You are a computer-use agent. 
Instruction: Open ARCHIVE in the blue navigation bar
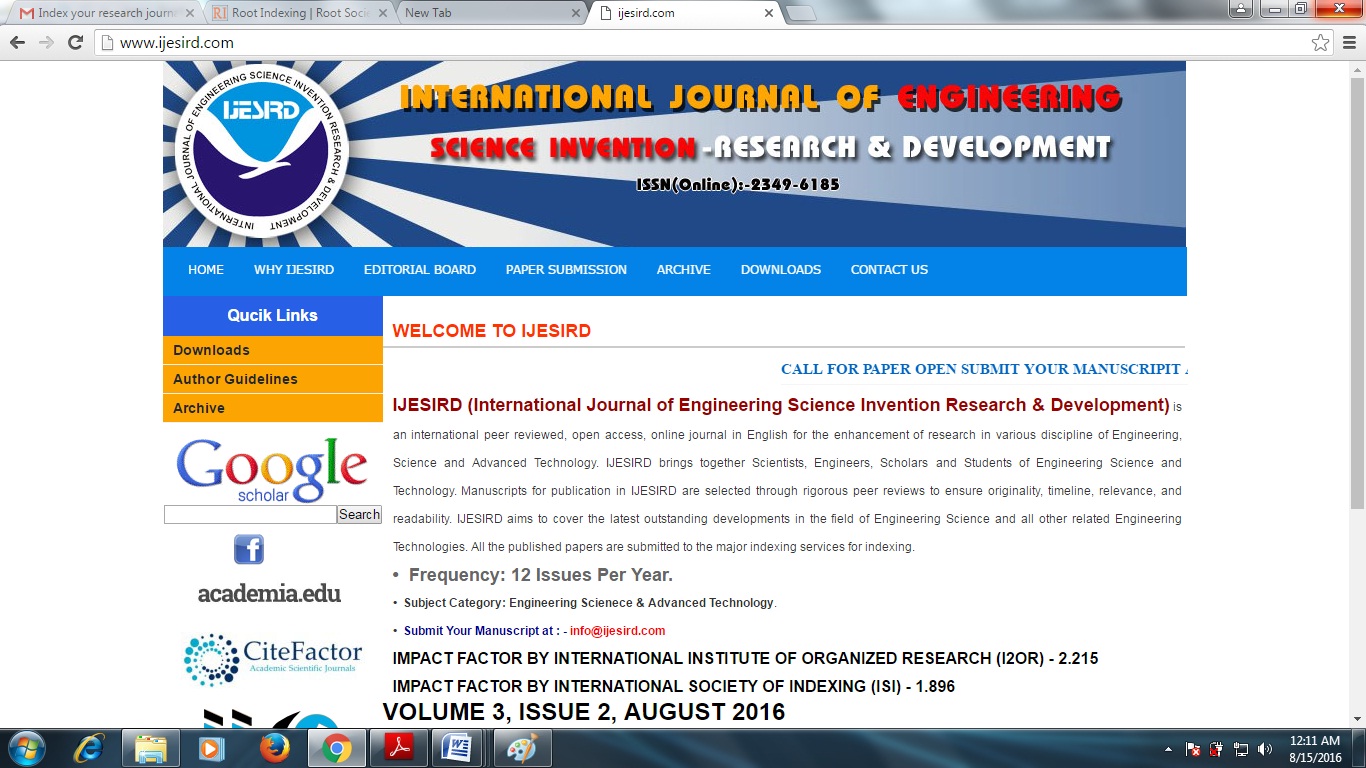point(684,270)
